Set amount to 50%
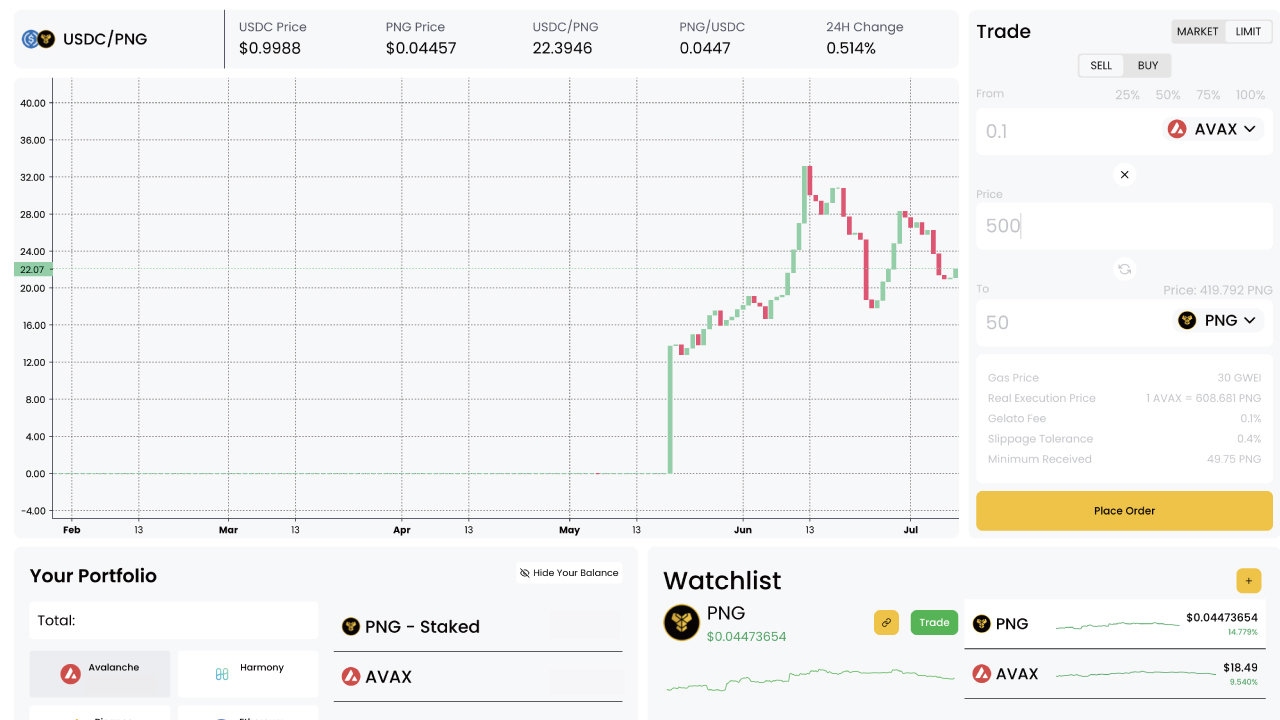Viewport: 1280px width, 720px height. point(1168,95)
